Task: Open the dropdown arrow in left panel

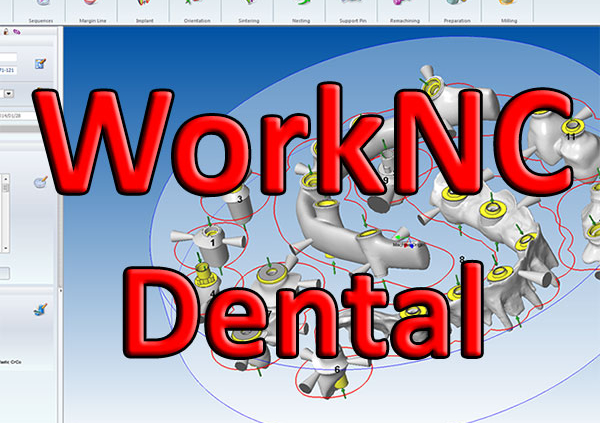Action: pyautogui.click(x=9, y=93)
